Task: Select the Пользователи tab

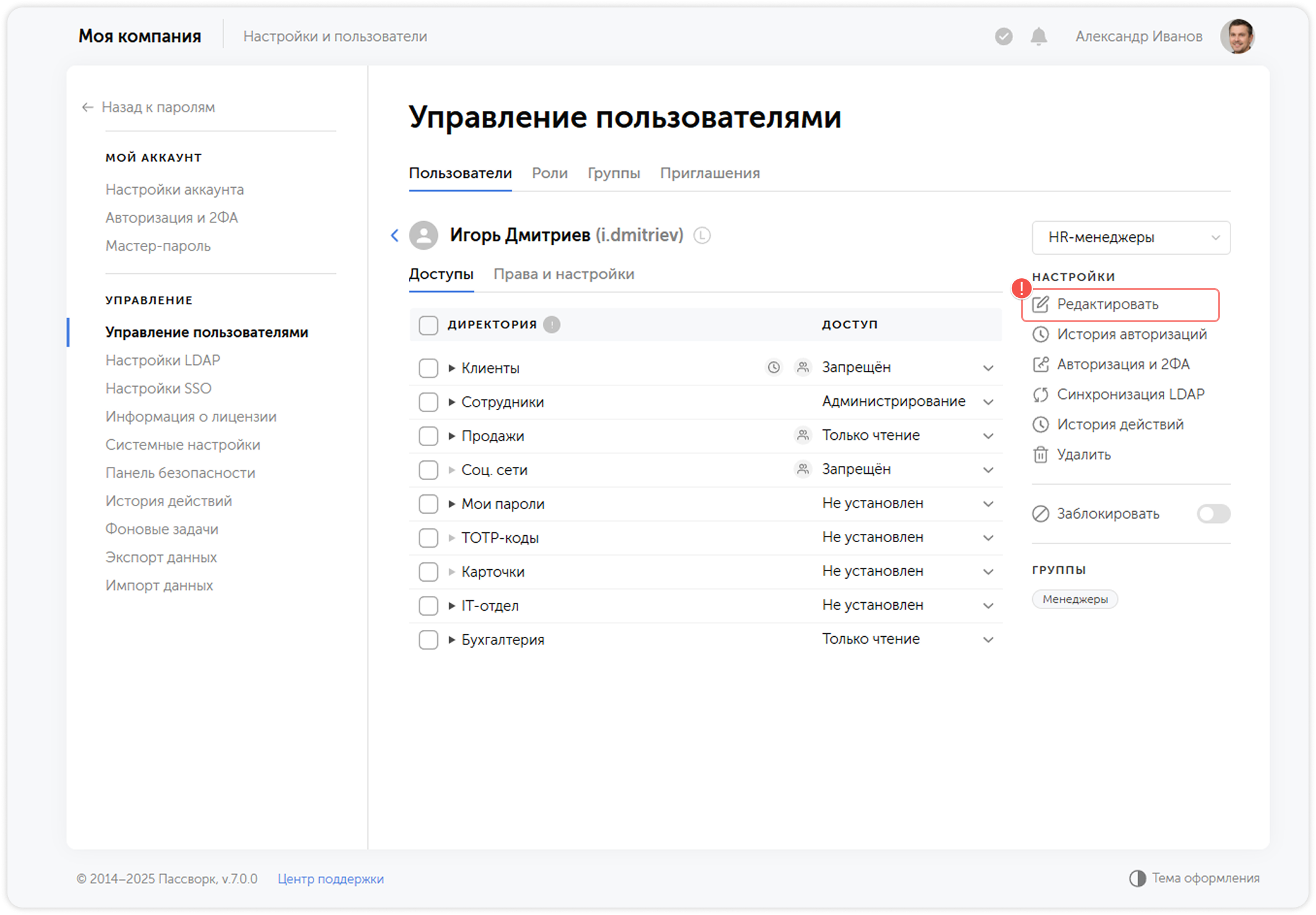Action: (x=460, y=173)
